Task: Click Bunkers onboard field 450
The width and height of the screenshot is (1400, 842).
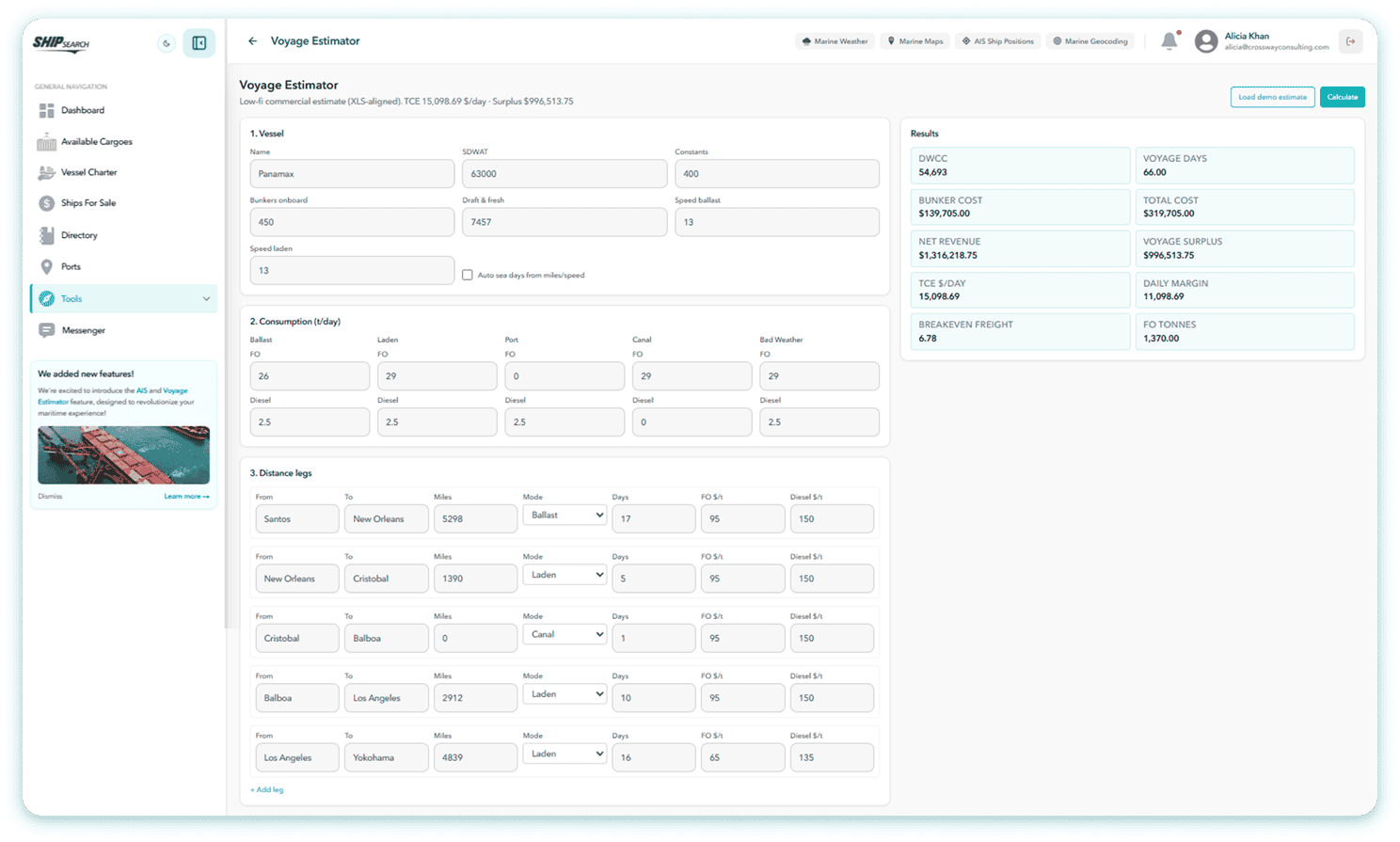Action: (x=352, y=222)
